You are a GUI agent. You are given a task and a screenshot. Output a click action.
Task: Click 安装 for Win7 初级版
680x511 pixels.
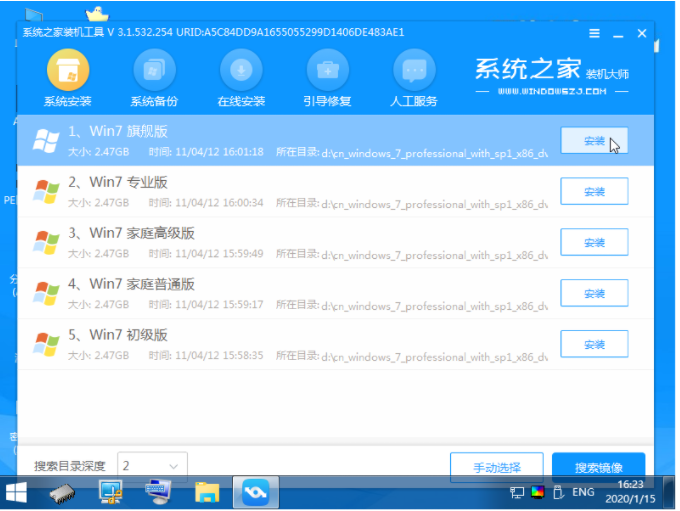[594, 345]
